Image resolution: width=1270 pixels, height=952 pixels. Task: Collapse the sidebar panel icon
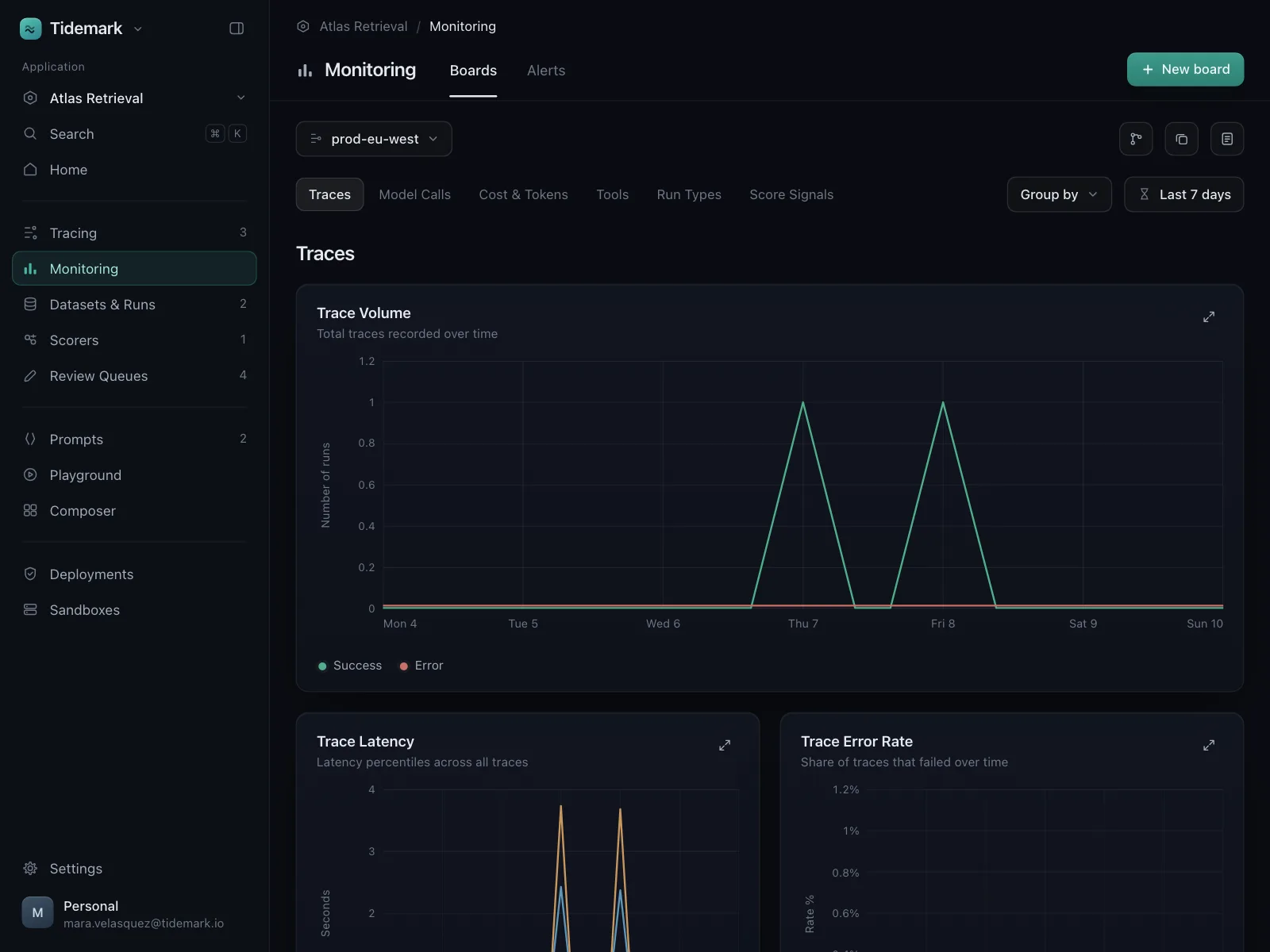coord(237,29)
